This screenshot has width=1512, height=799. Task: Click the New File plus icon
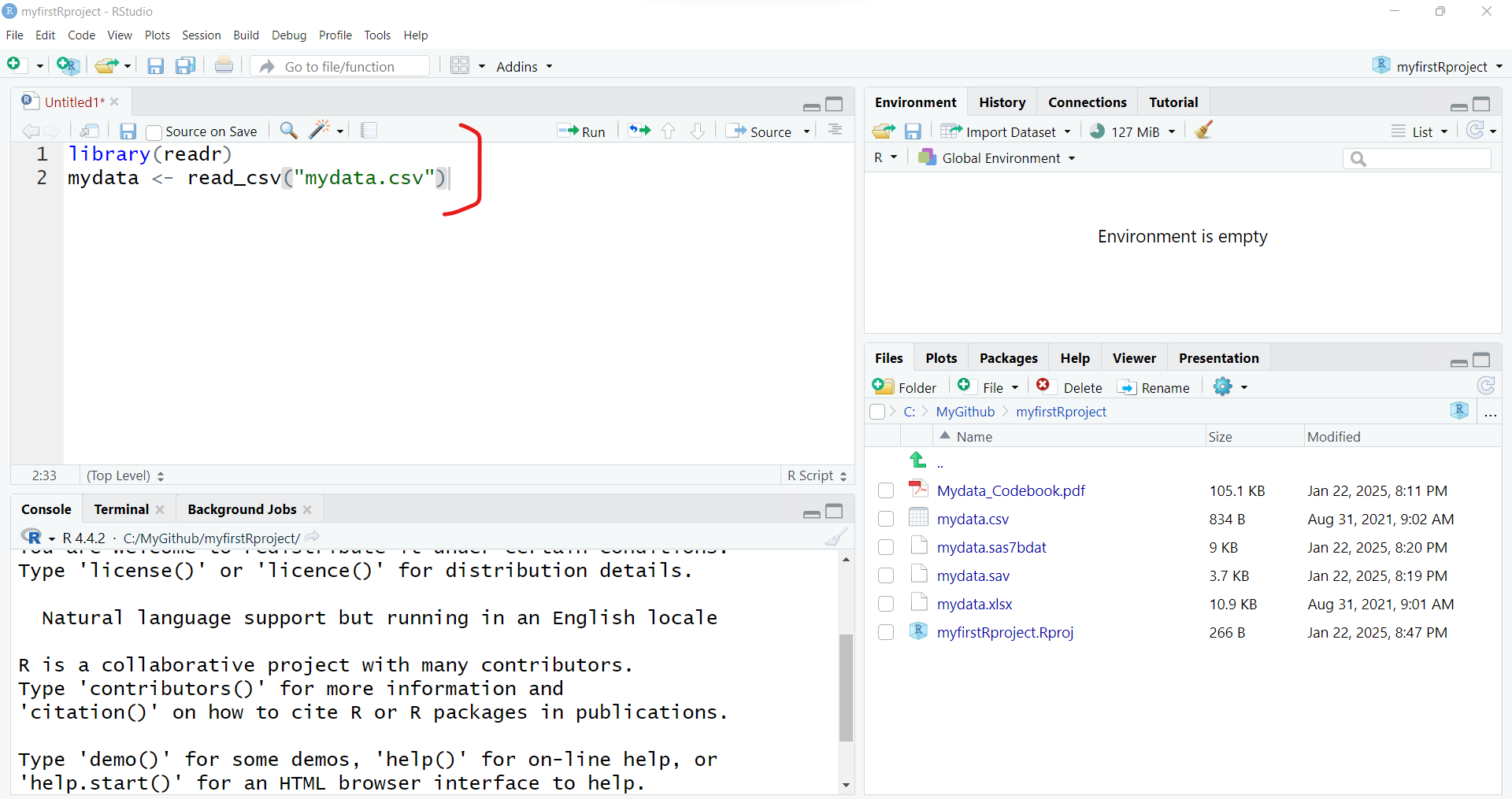tap(13, 65)
